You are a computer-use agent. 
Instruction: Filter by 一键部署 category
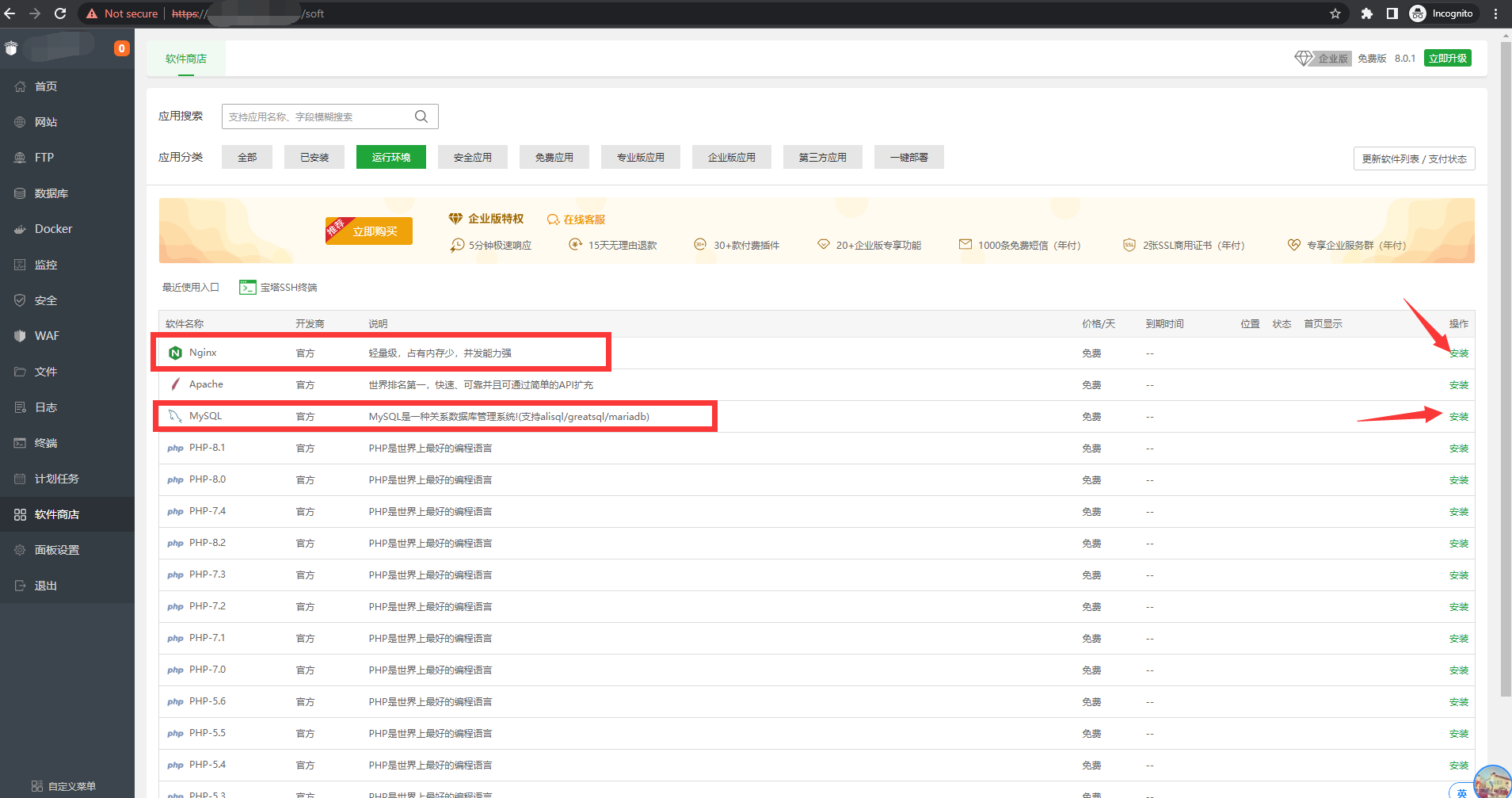[x=909, y=157]
